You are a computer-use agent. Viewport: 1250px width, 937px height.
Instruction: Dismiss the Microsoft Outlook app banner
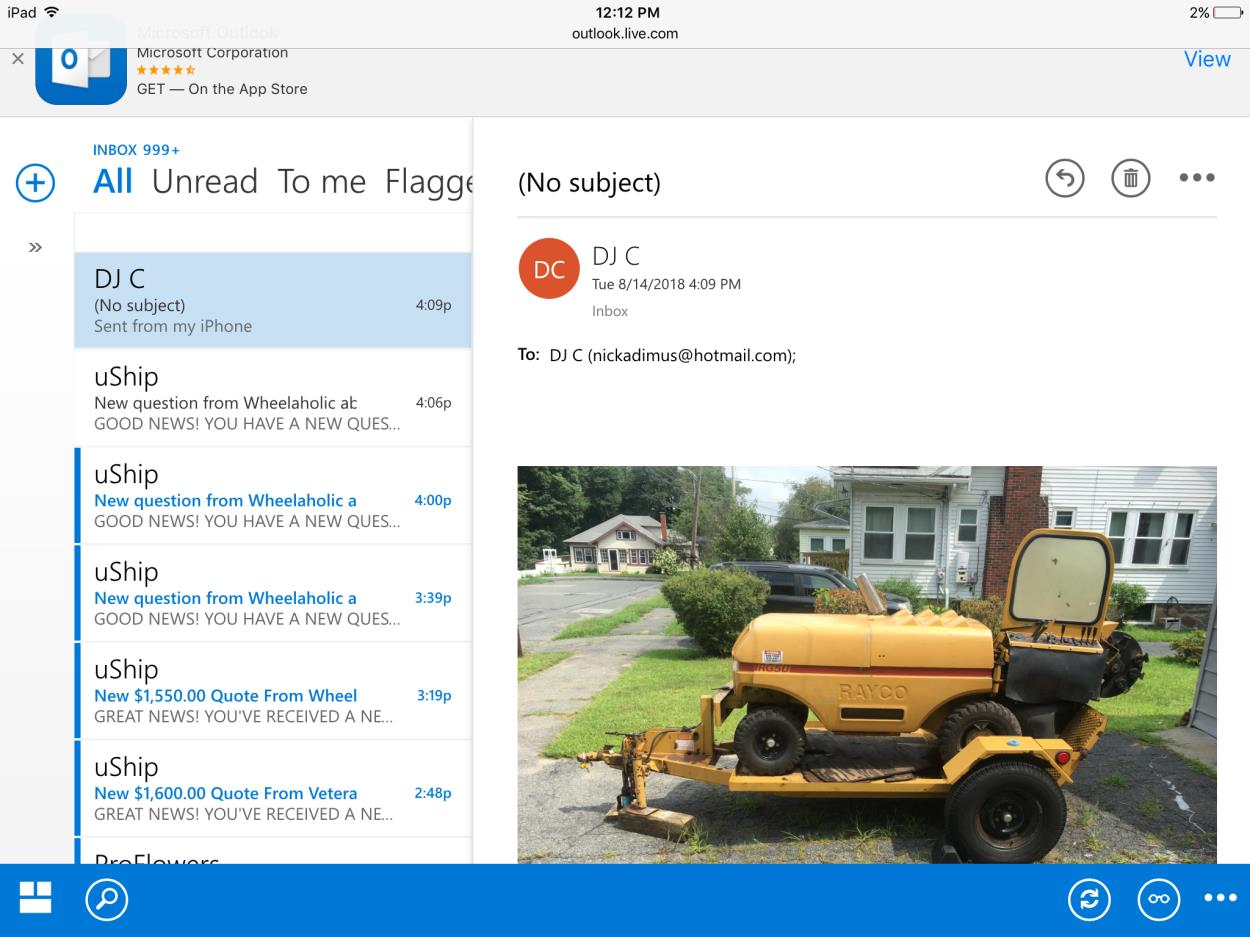point(17,59)
